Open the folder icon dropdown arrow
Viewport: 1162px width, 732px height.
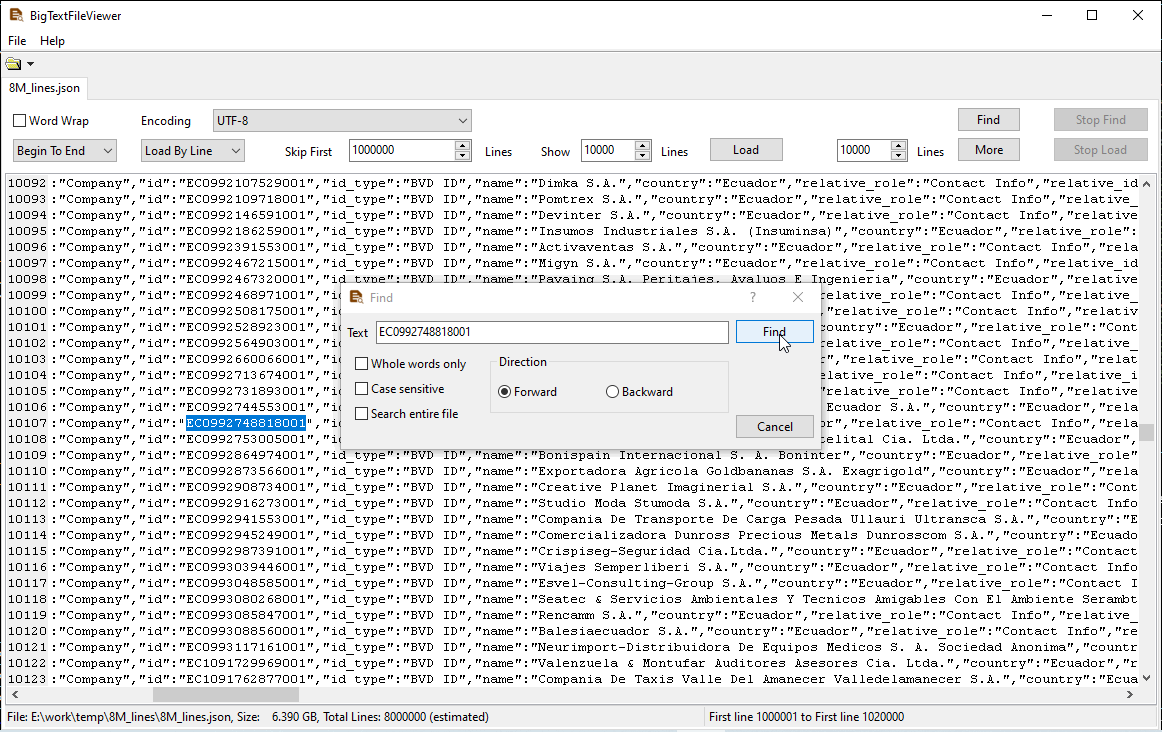[x=30, y=65]
